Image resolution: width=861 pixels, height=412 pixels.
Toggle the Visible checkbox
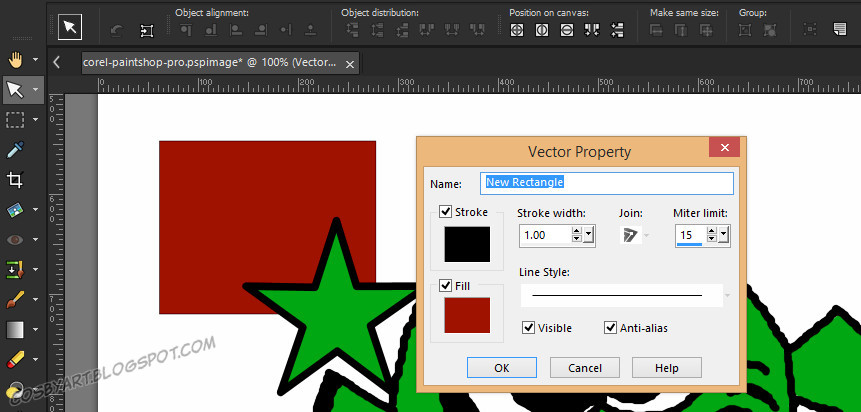[x=529, y=327]
